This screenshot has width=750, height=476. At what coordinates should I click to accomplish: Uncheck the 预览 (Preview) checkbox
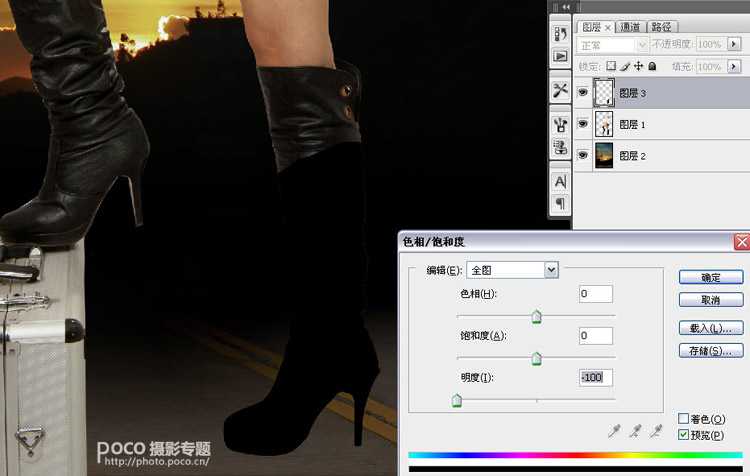pyautogui.click(x=684, y=435)
